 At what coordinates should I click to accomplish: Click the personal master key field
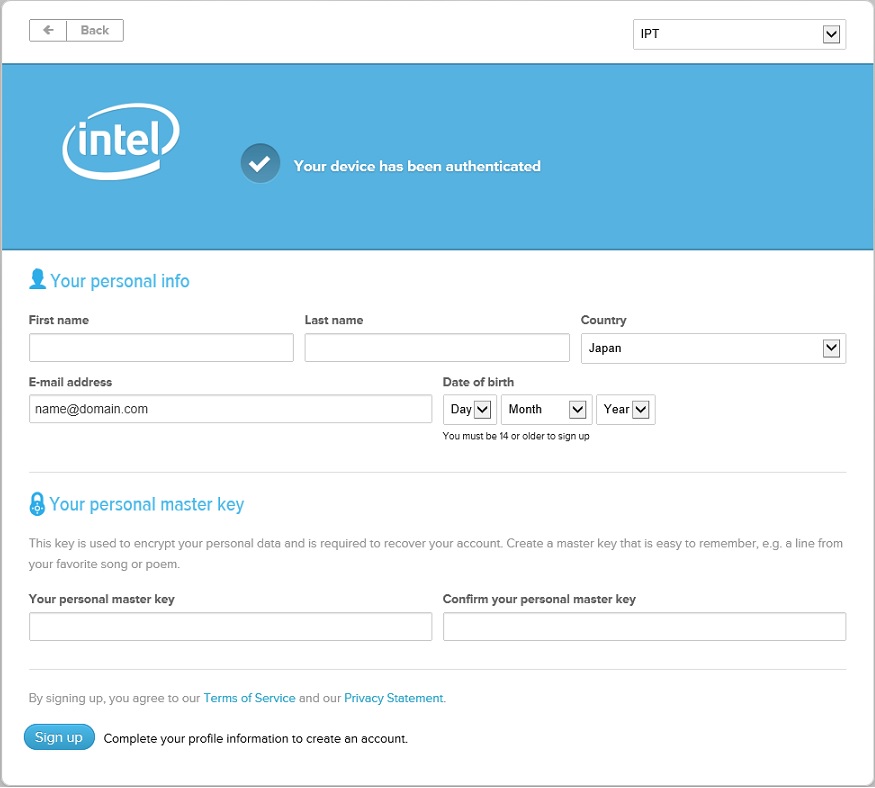tap(230, 627)
